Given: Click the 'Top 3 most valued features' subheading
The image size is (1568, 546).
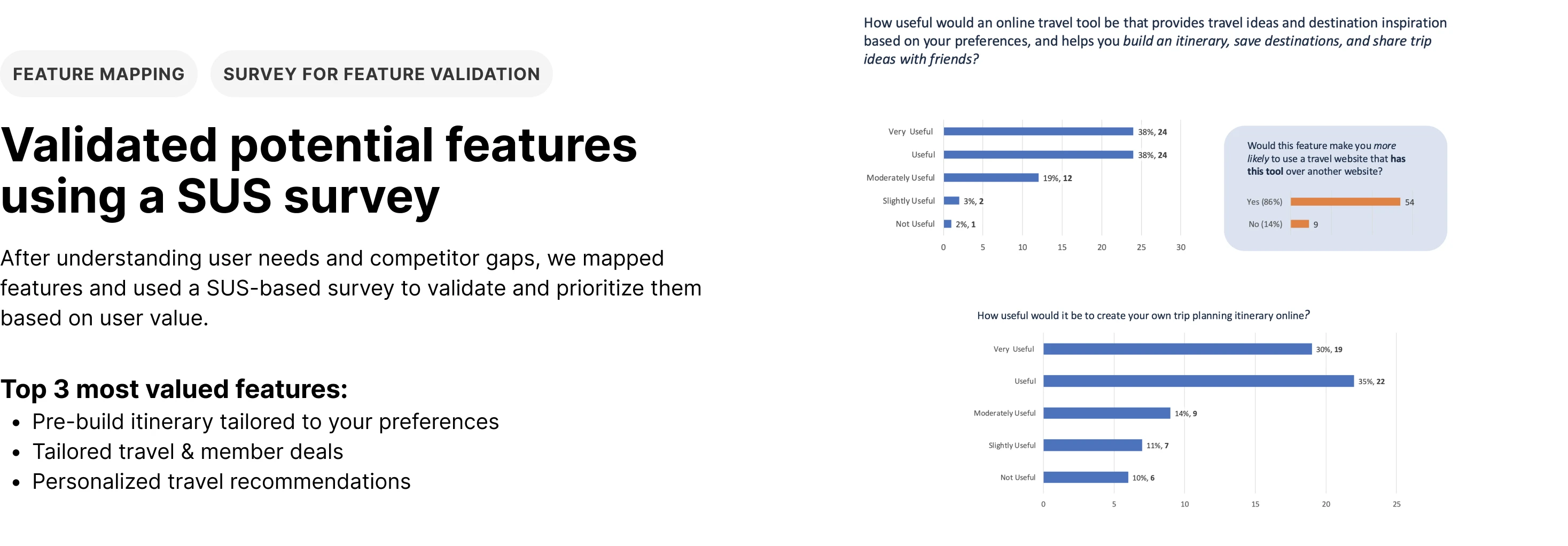Looking at the screenshot, I should (x=174, y=389).
